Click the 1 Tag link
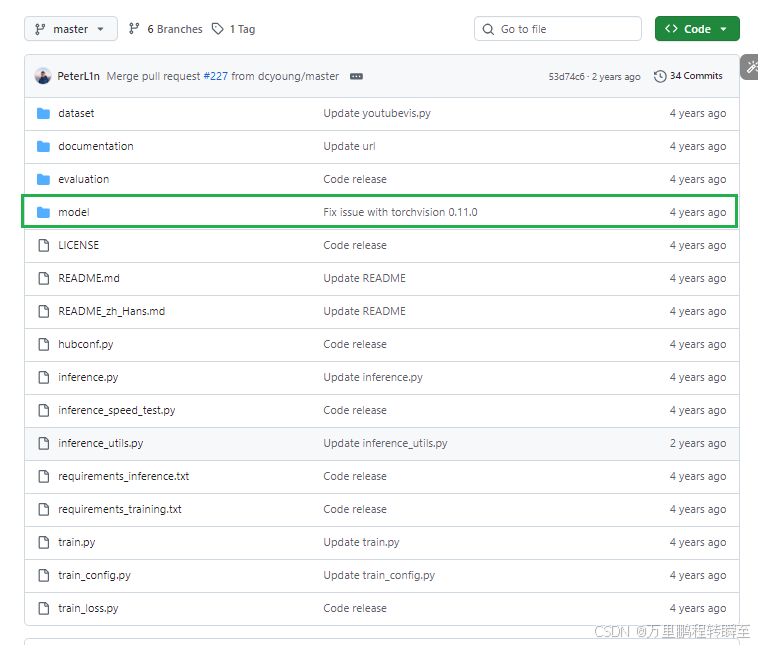This screenshot has width=758, height=645. click(233, 29)
